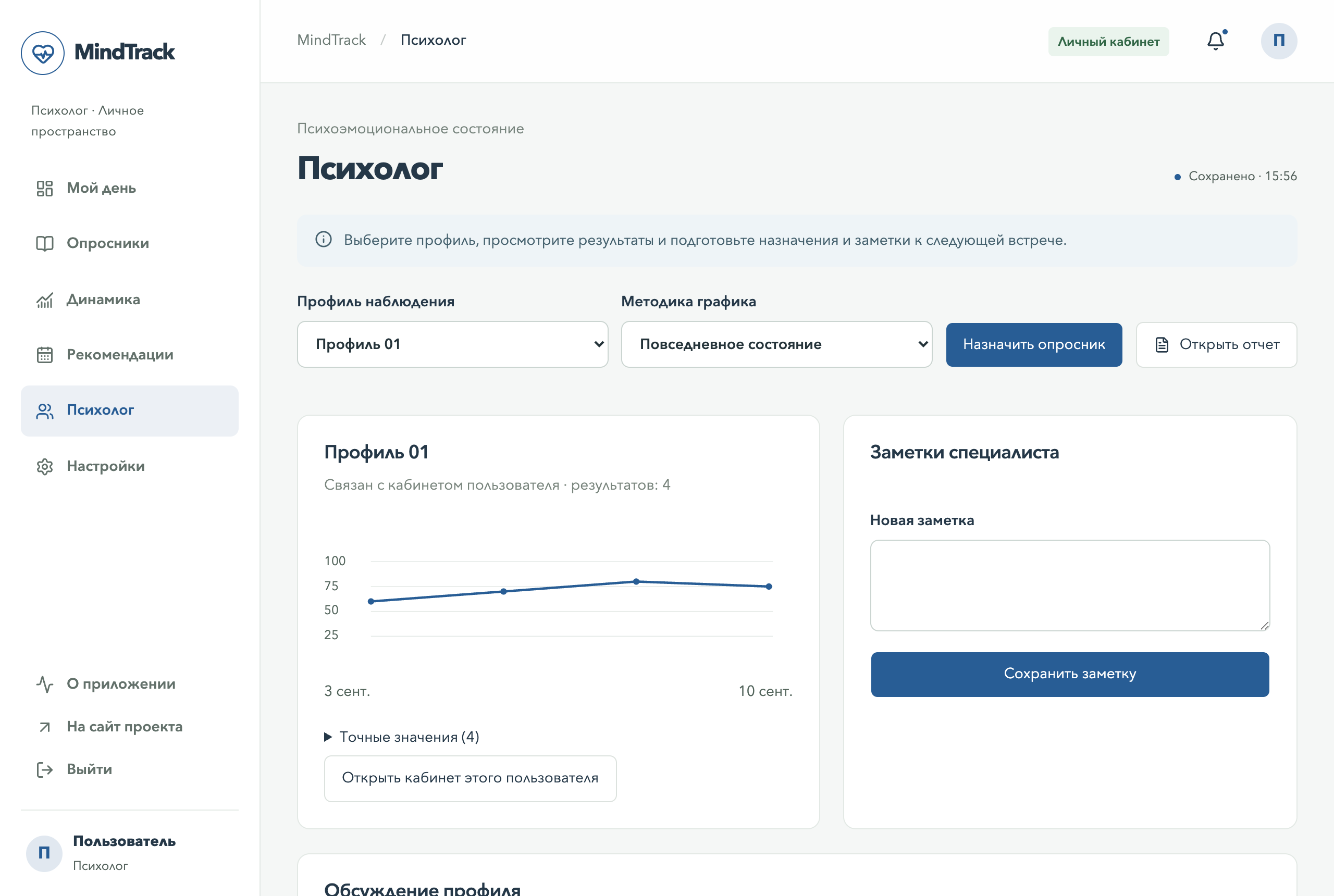Click the logout icon beside Выйти
The image size is (1334, 896).
[45, 770]
